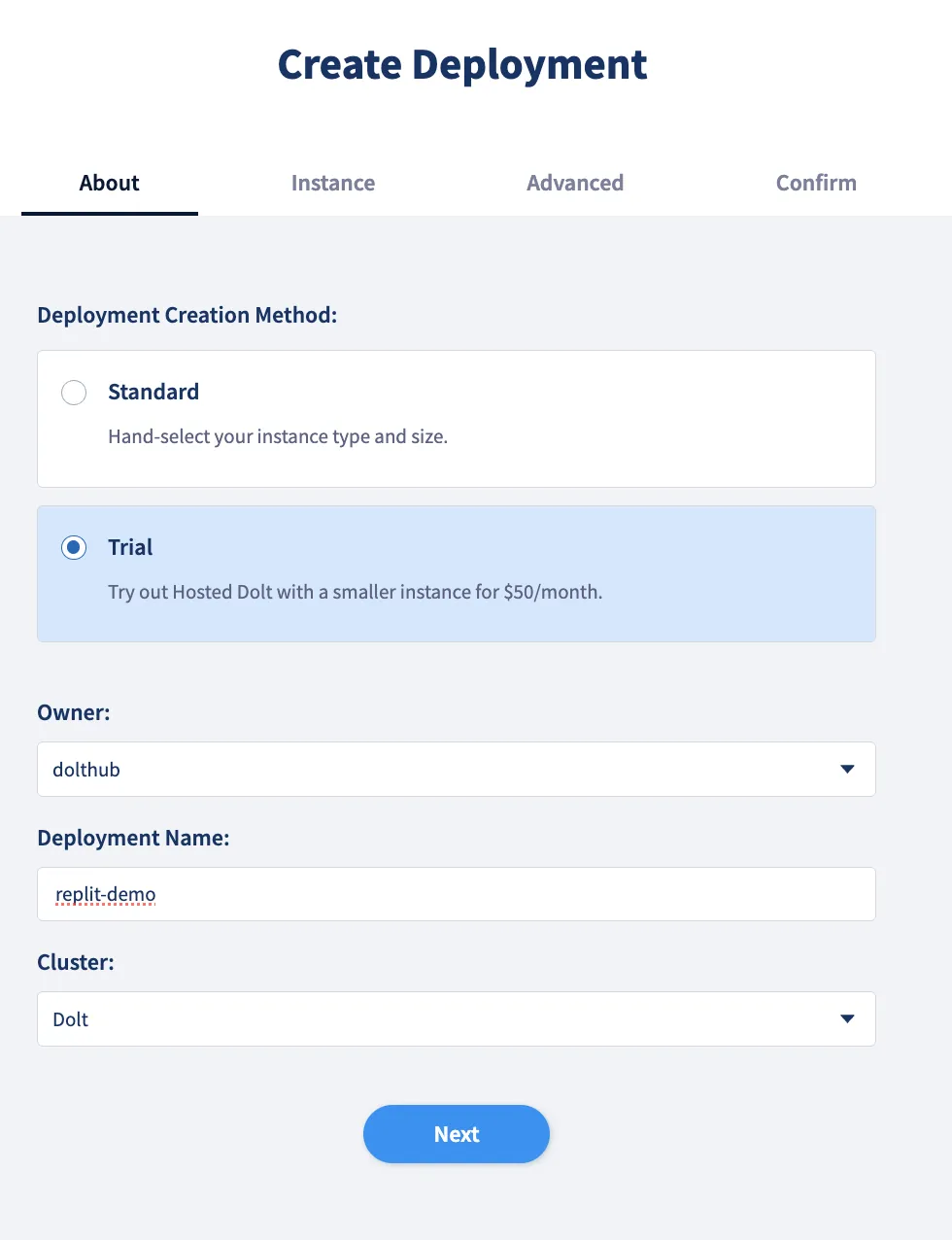Select the Trial option card

point(457,573)
